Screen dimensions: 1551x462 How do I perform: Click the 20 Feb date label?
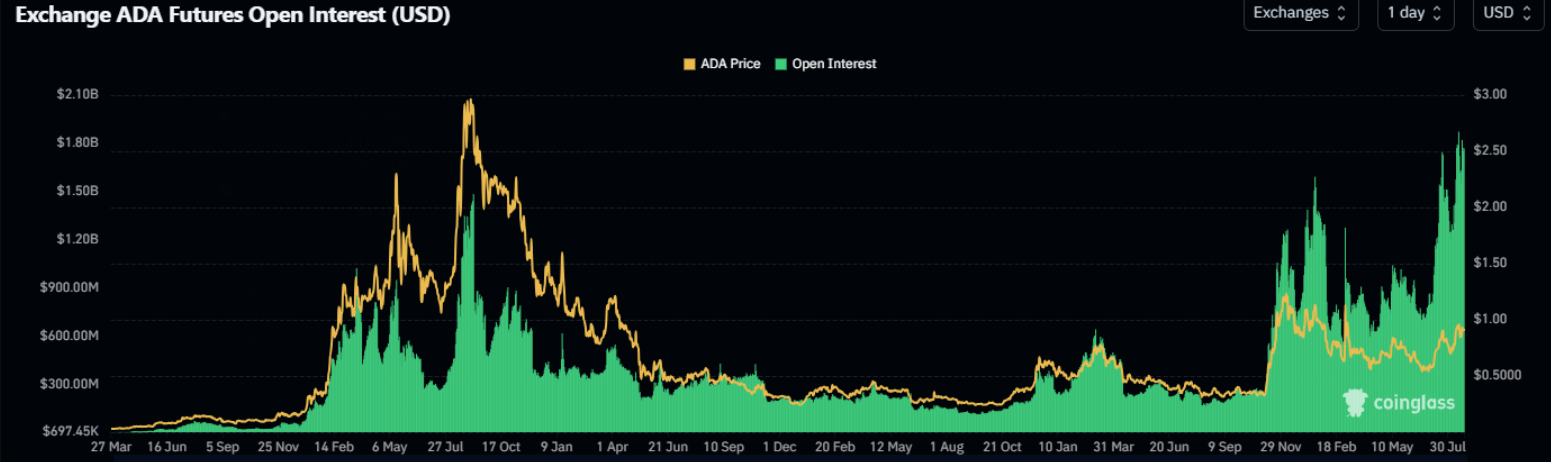click(835, 448)
